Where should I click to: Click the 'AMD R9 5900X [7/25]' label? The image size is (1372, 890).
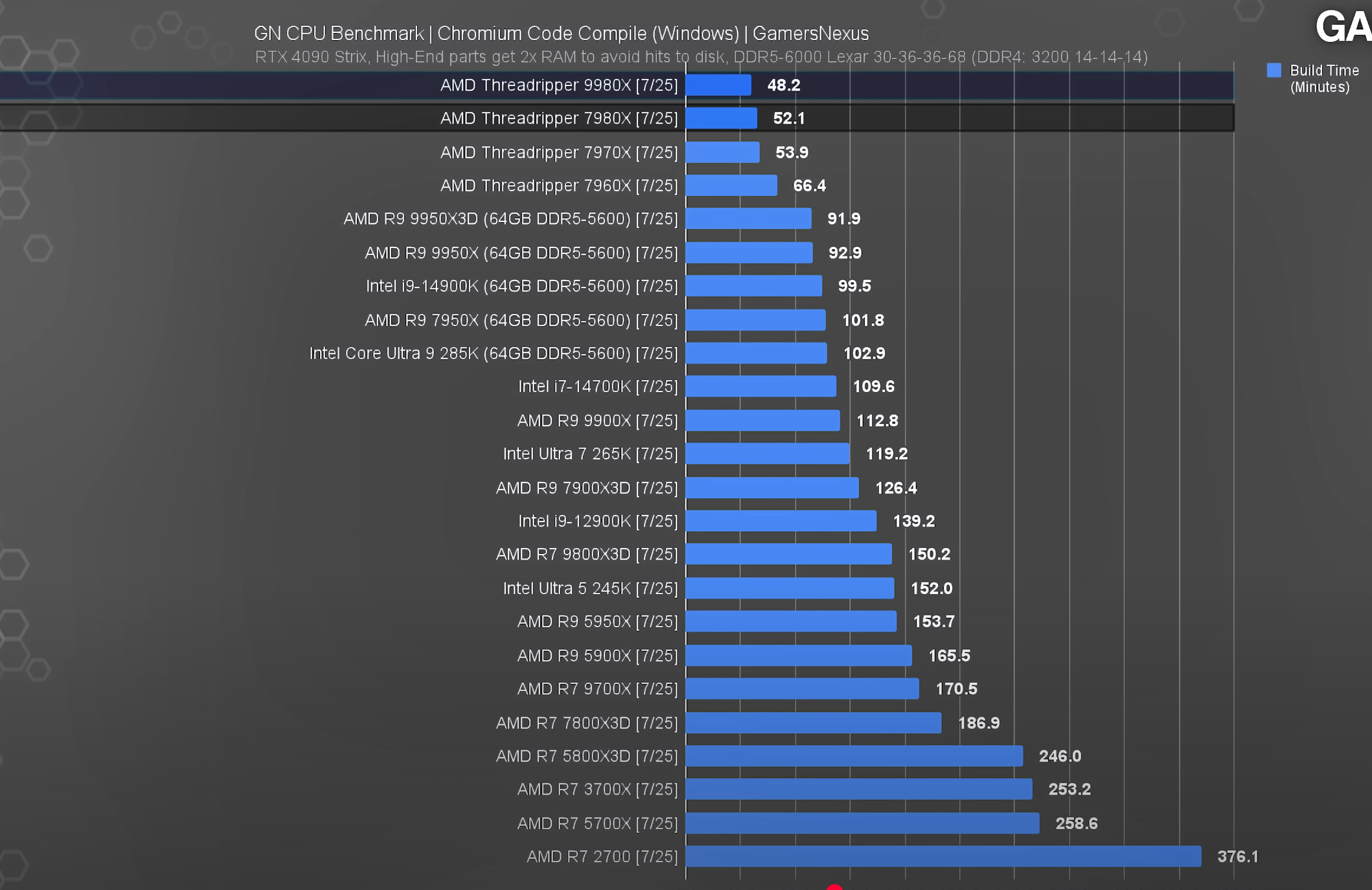pos(597,656)
